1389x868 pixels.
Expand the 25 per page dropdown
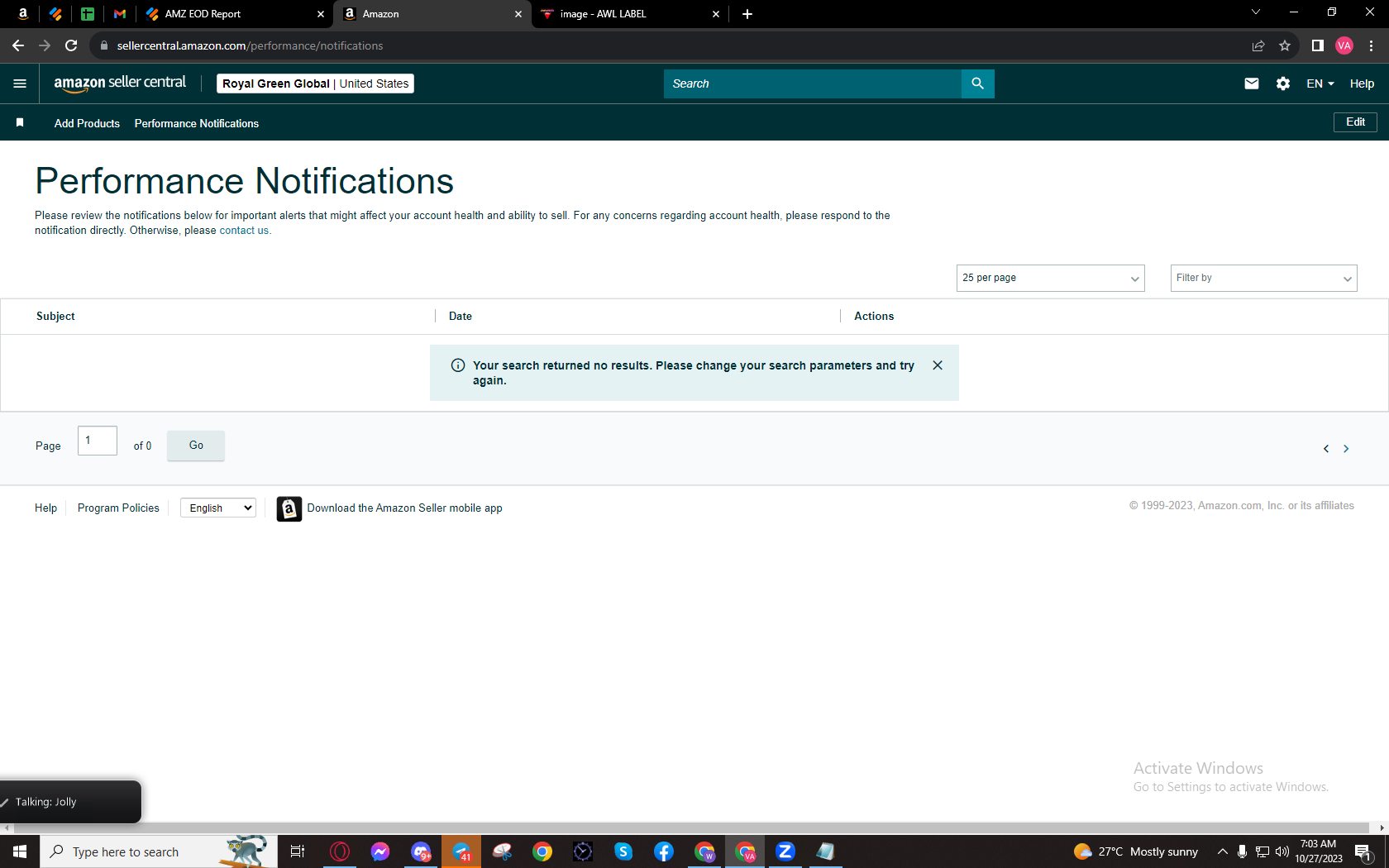[1050, 278]
